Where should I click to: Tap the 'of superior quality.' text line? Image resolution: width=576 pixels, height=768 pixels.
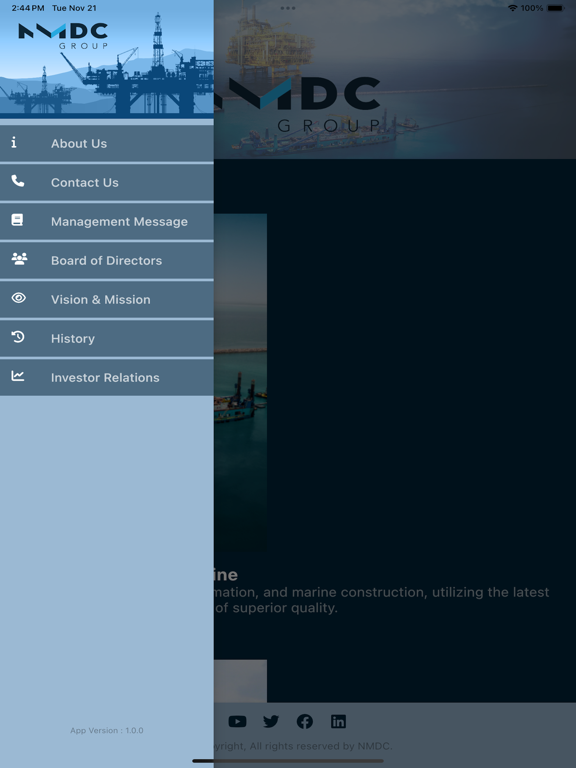276,608
